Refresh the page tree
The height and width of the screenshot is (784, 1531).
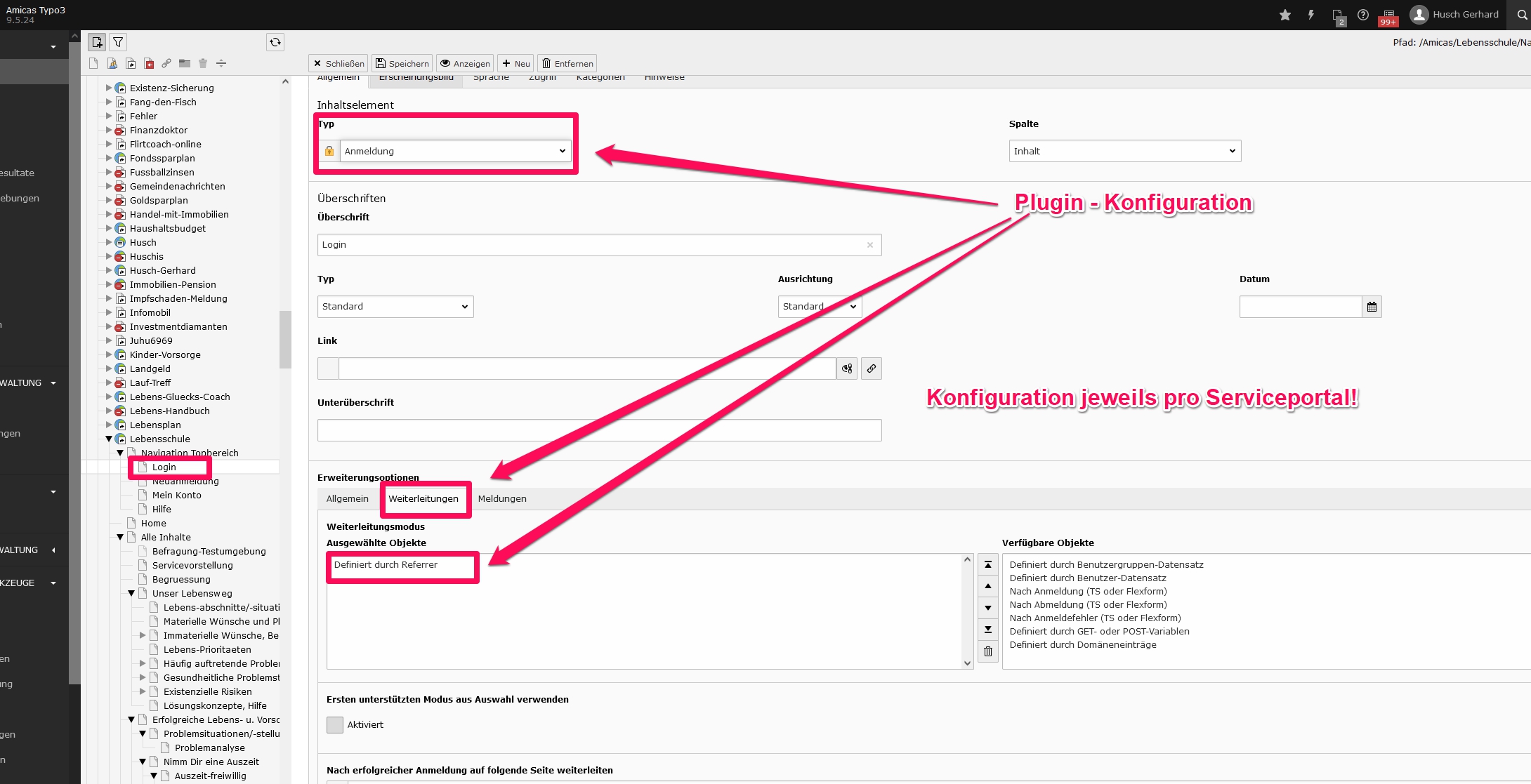pyautogui.click(x=275, y=42)
